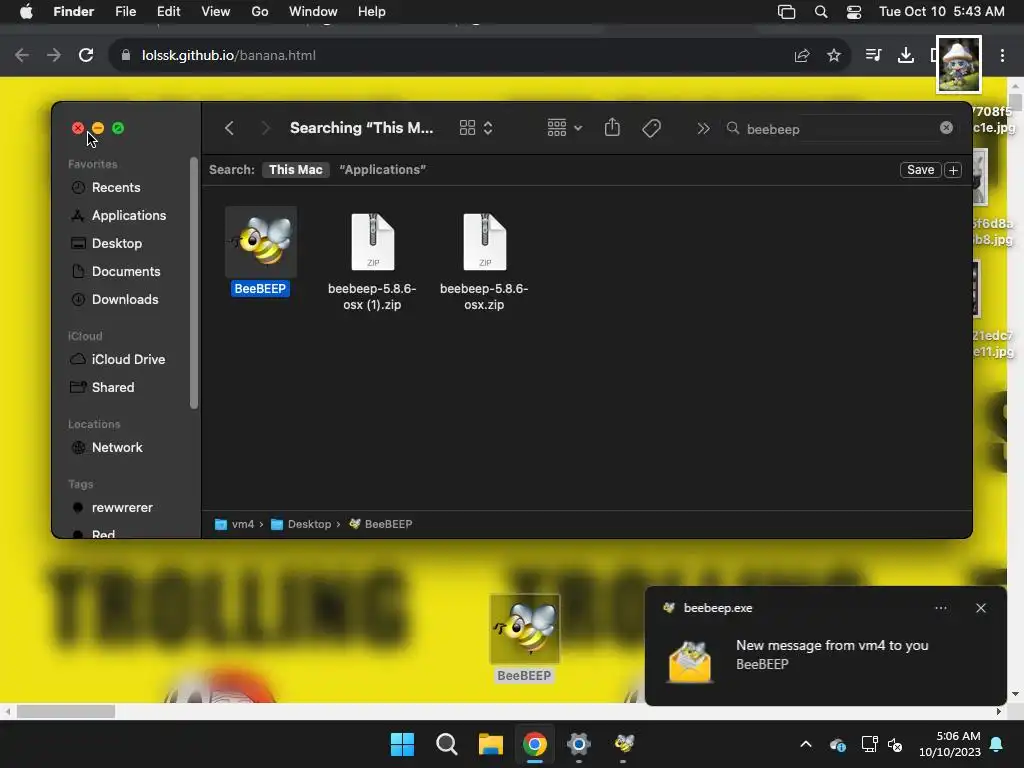Open the group-by dropdown in Finder toolbar
Image resolution: width=1024 pixels, height=768 pixels.
coord(564,128)
